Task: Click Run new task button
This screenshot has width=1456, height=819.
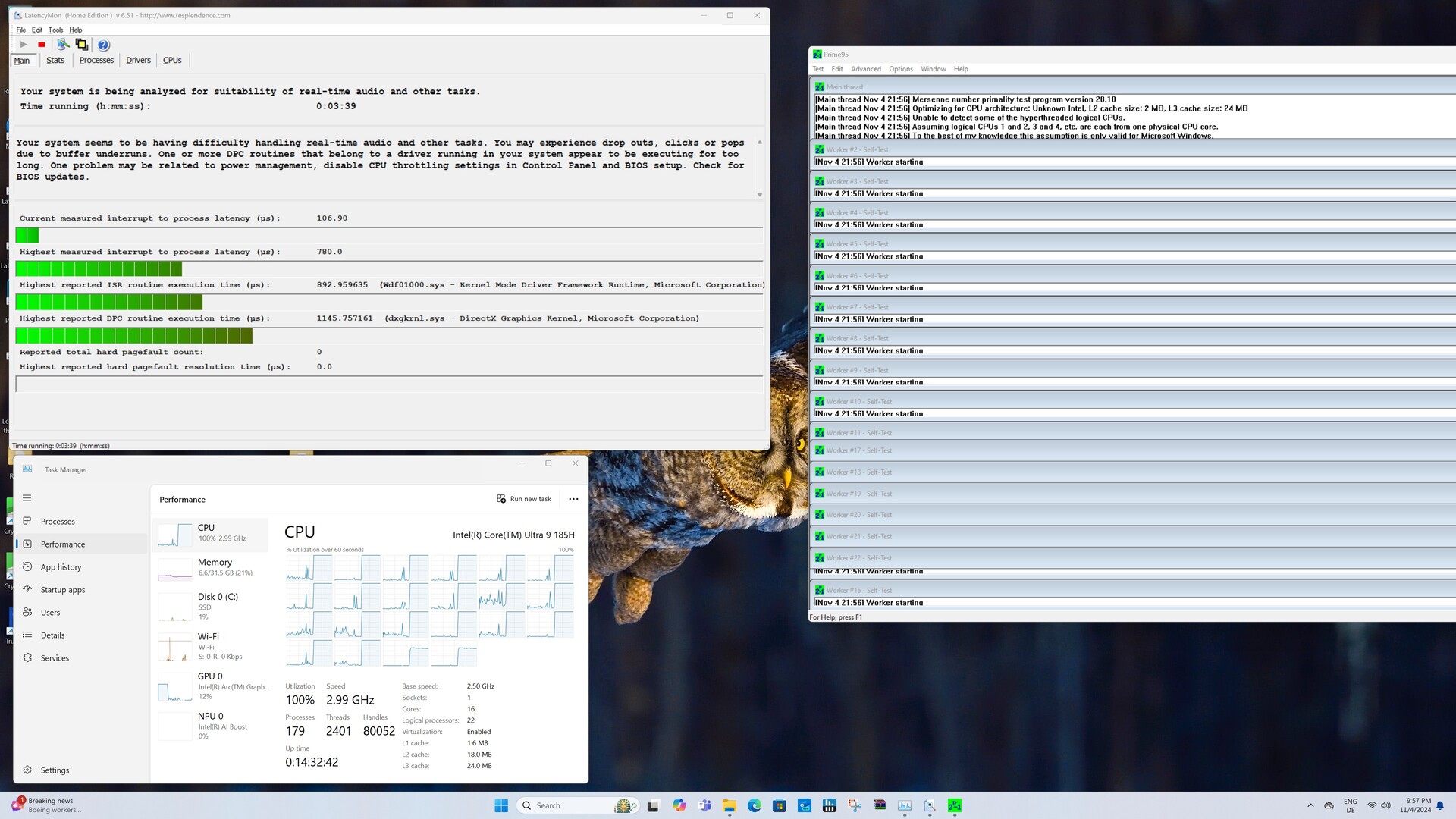Action: [524, 499]
